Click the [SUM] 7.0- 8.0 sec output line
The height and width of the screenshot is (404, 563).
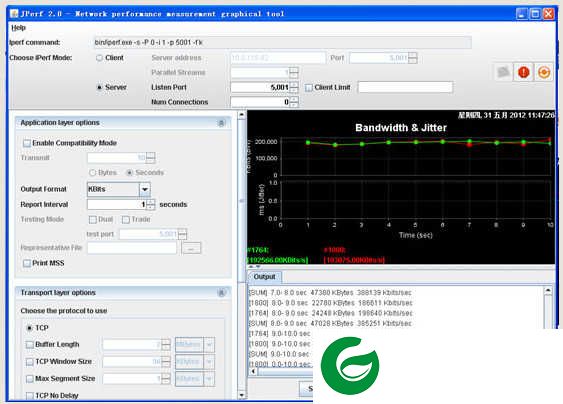(x=330, y=293)
